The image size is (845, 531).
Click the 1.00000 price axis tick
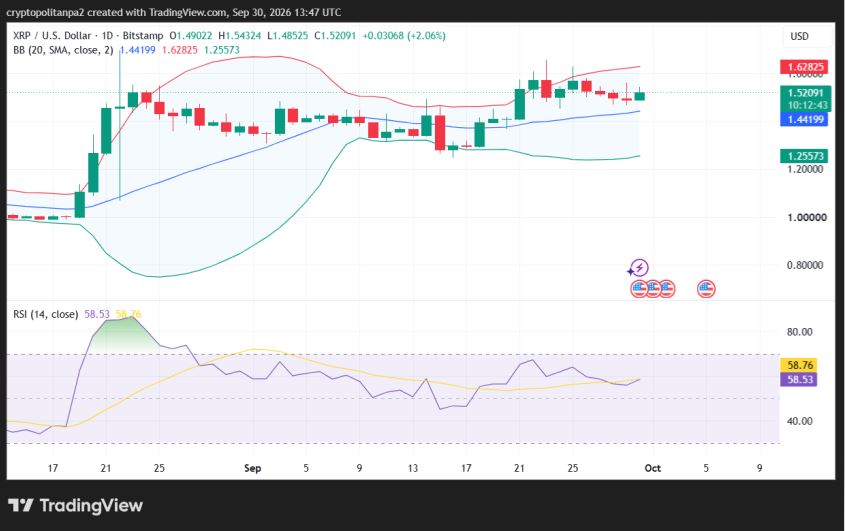(x=807, y=217)
